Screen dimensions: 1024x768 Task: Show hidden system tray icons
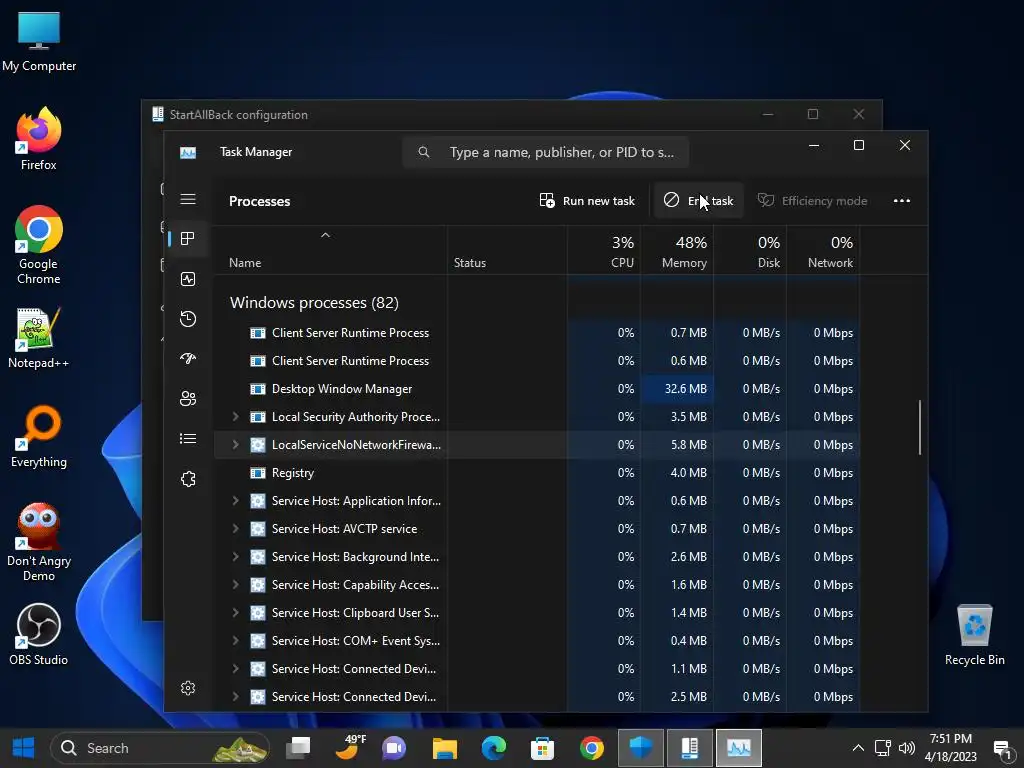(858, 748)
